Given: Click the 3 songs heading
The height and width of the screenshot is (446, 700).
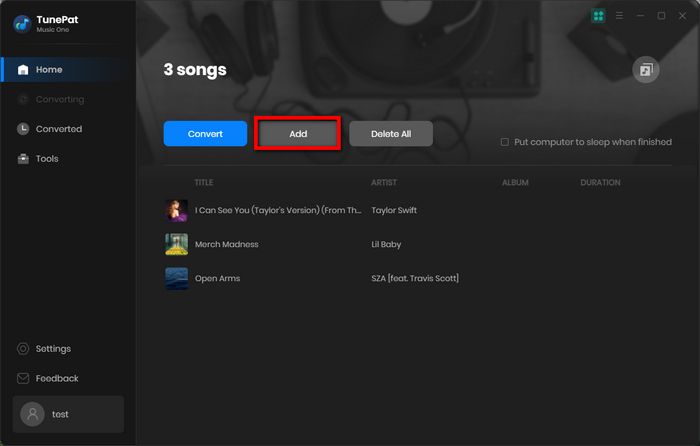Looking at the screenshot, I should pyautogui.click(x=195, y=70).
